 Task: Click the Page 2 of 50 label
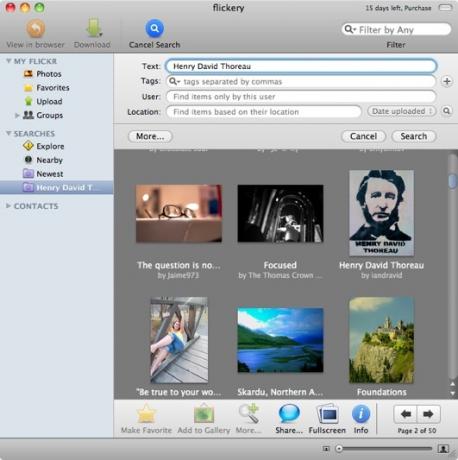point(417,431)
